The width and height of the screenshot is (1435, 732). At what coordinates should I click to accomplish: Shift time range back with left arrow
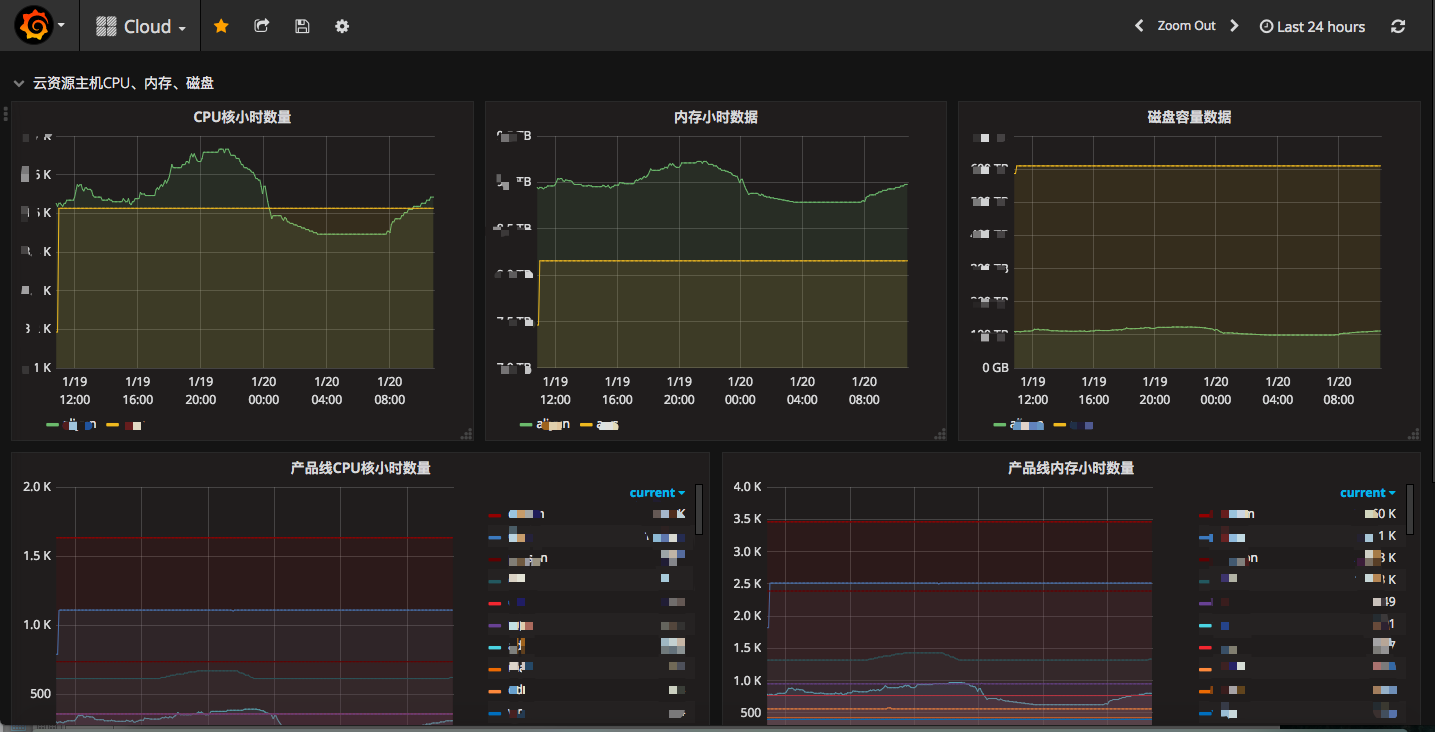click(1139, 26)
